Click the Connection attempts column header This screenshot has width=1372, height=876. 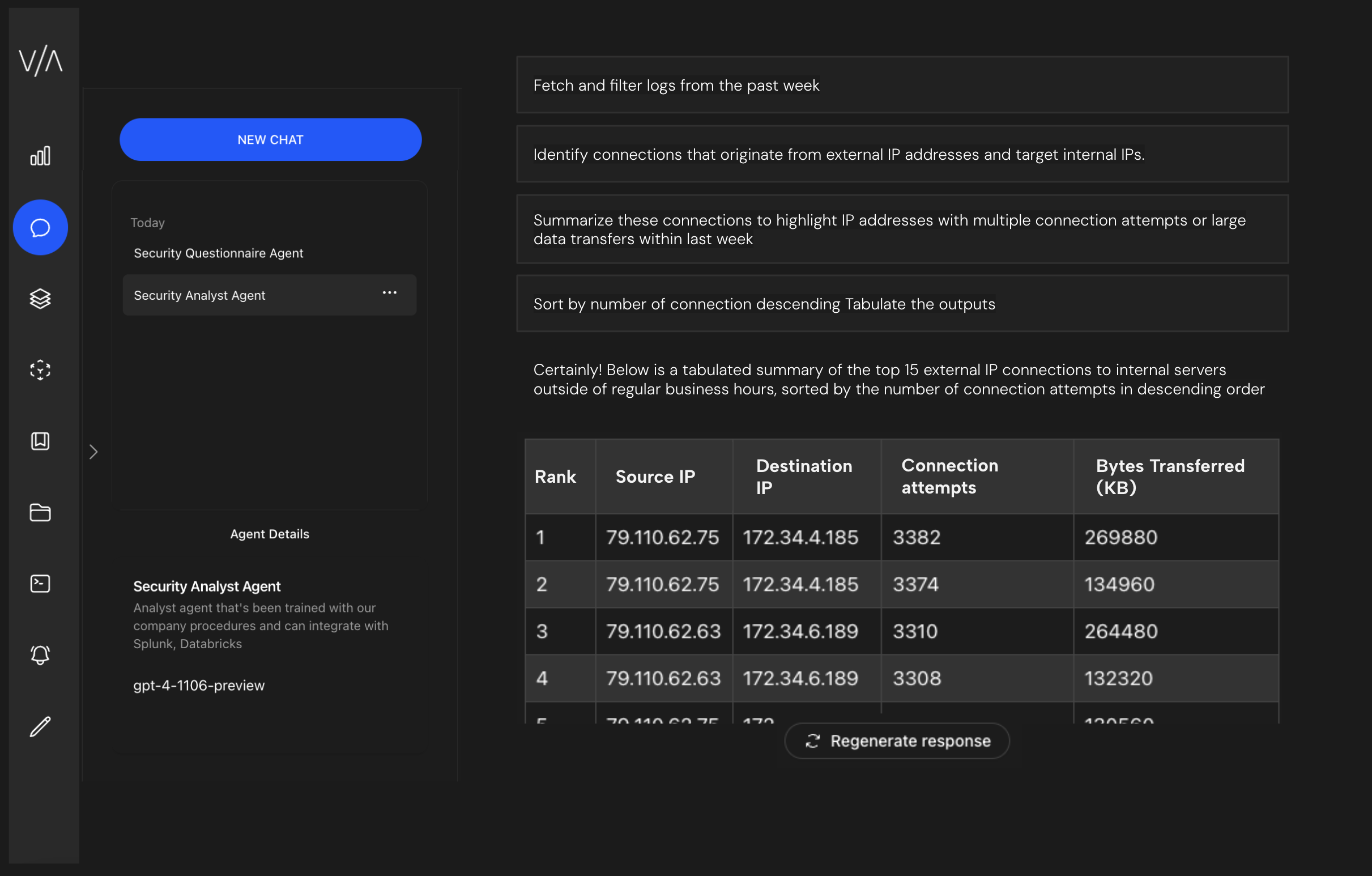click(x=949, y=477)
